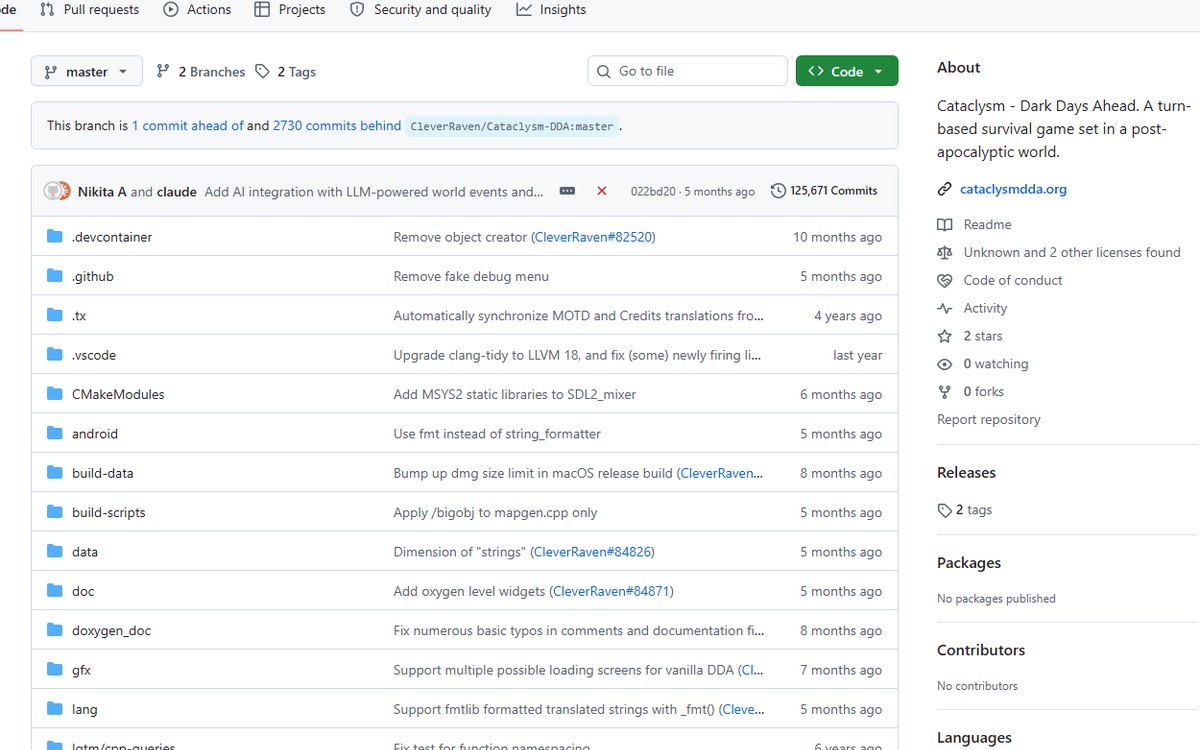Click the eye watching icon
The height and width of the screenshot is (750, 1200).
tap(944, 365)
